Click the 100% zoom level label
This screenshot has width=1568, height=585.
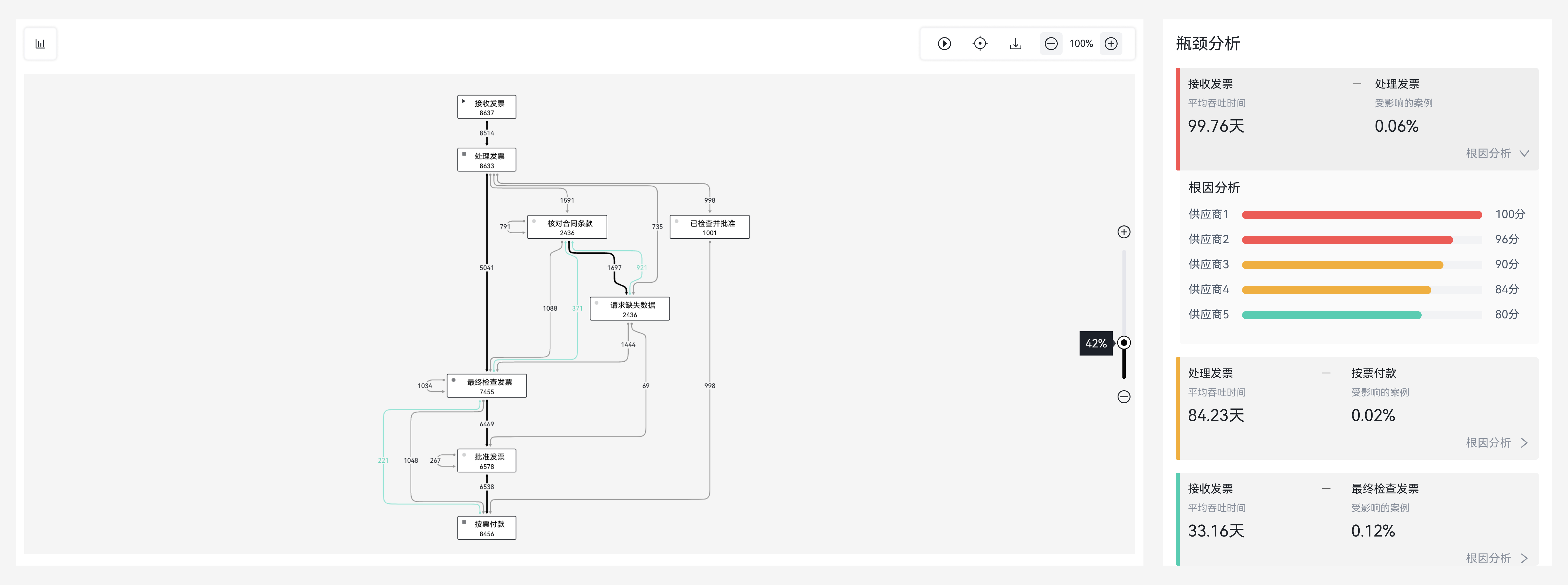(1080, 44)
